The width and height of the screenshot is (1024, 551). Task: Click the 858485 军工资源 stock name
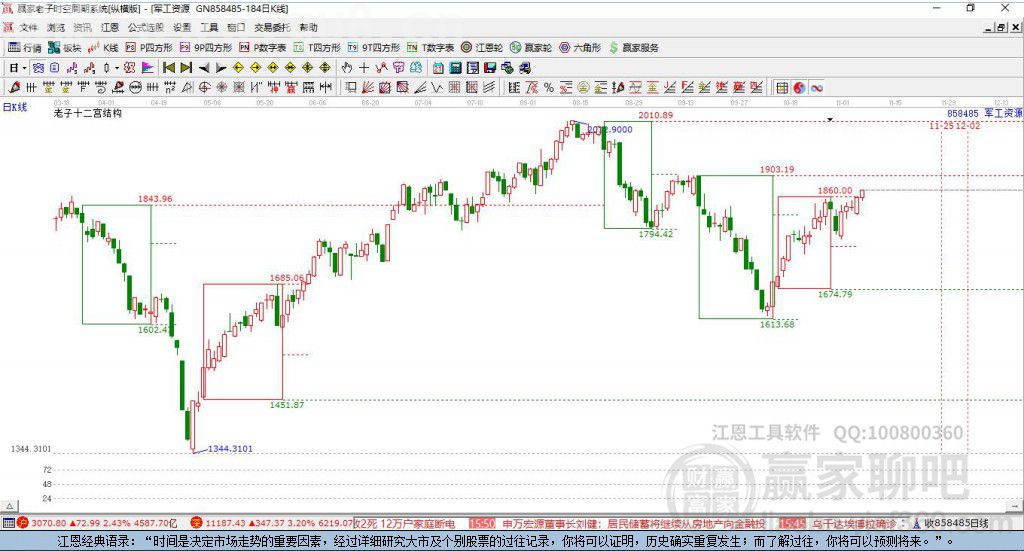985,113
